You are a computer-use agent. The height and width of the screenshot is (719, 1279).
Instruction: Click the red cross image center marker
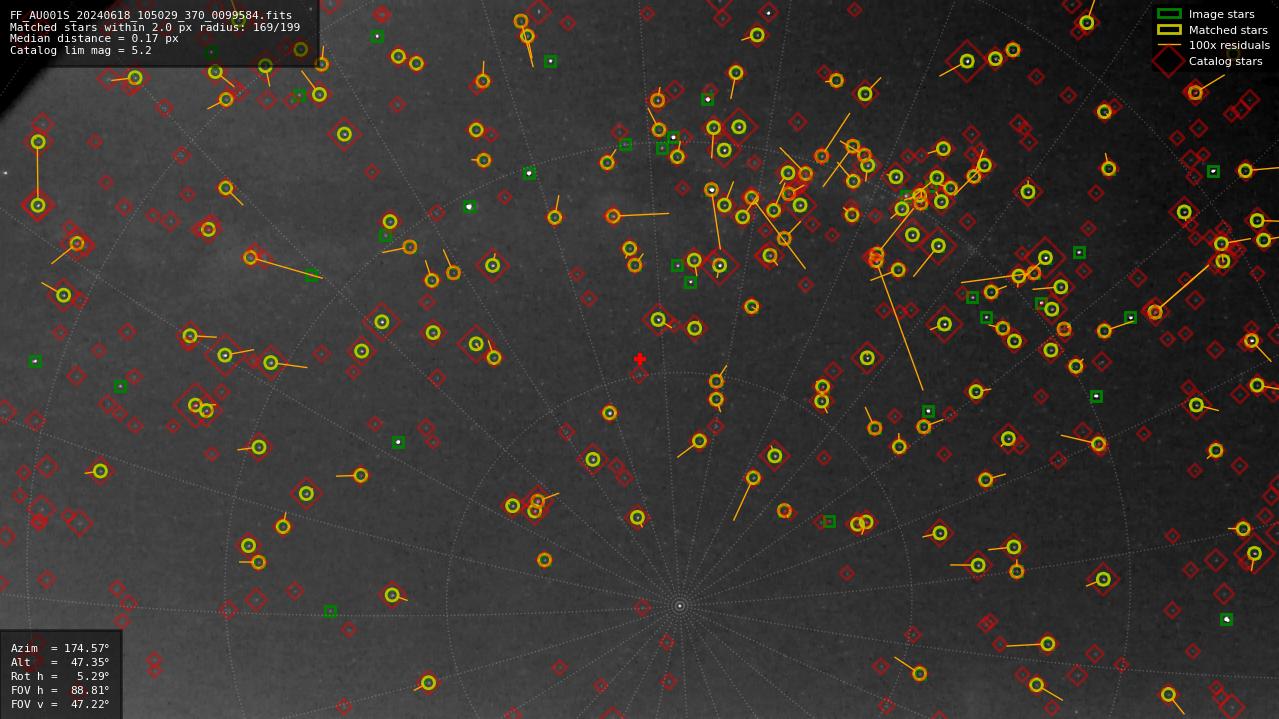[640, 359]
